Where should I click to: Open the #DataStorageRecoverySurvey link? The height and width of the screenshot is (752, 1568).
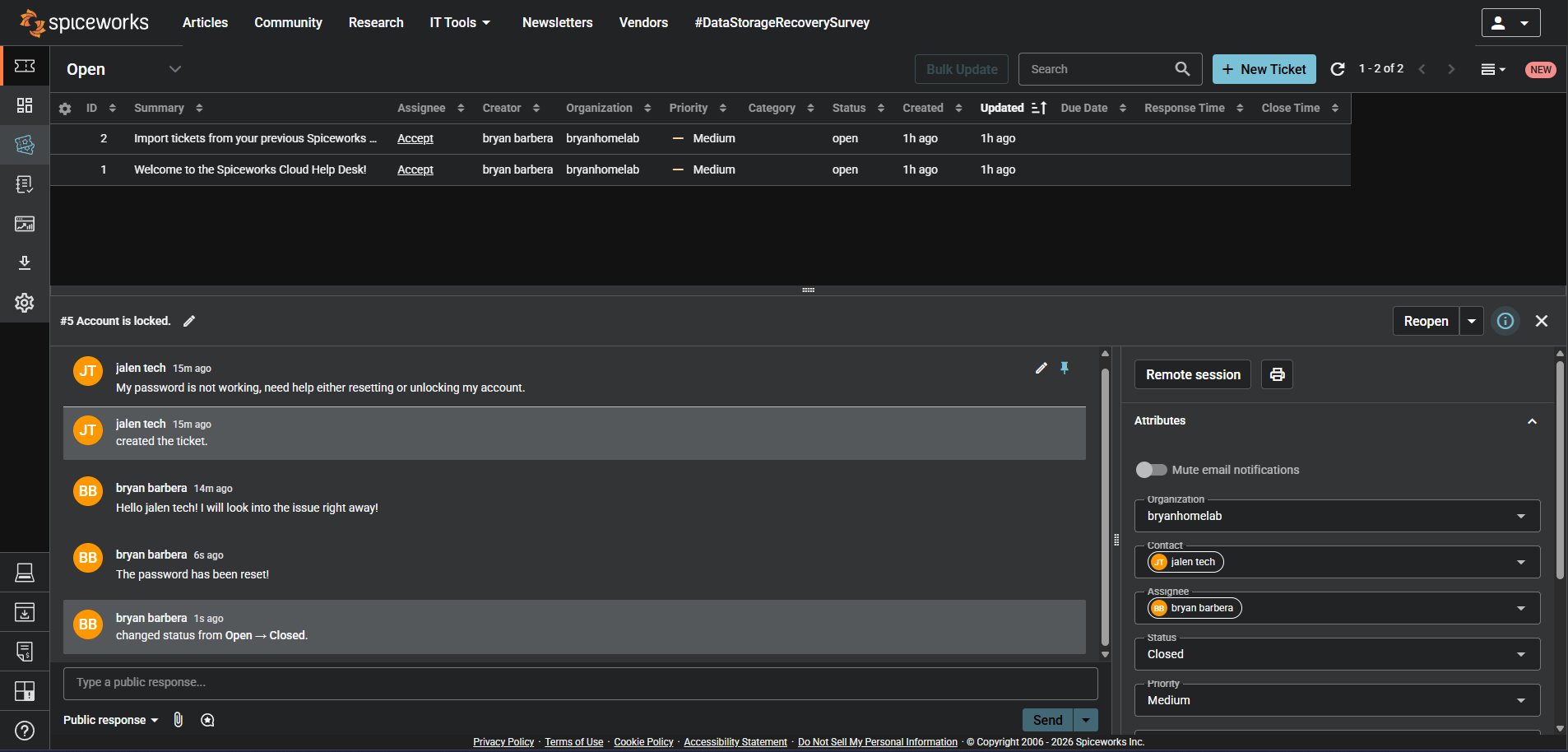782,22
